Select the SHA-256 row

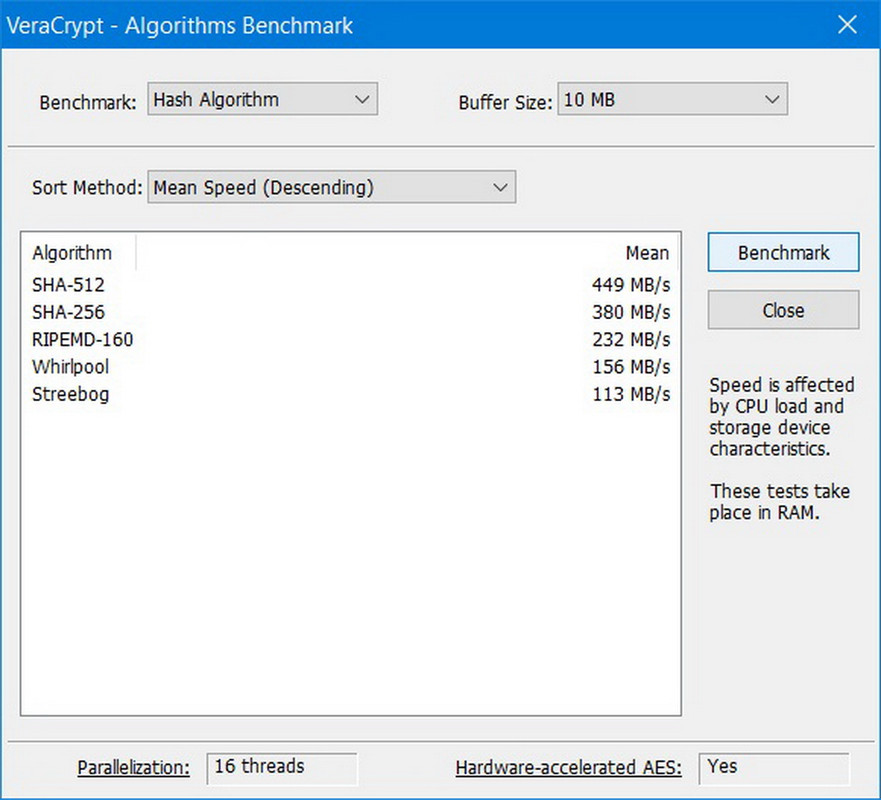(351, 312)
